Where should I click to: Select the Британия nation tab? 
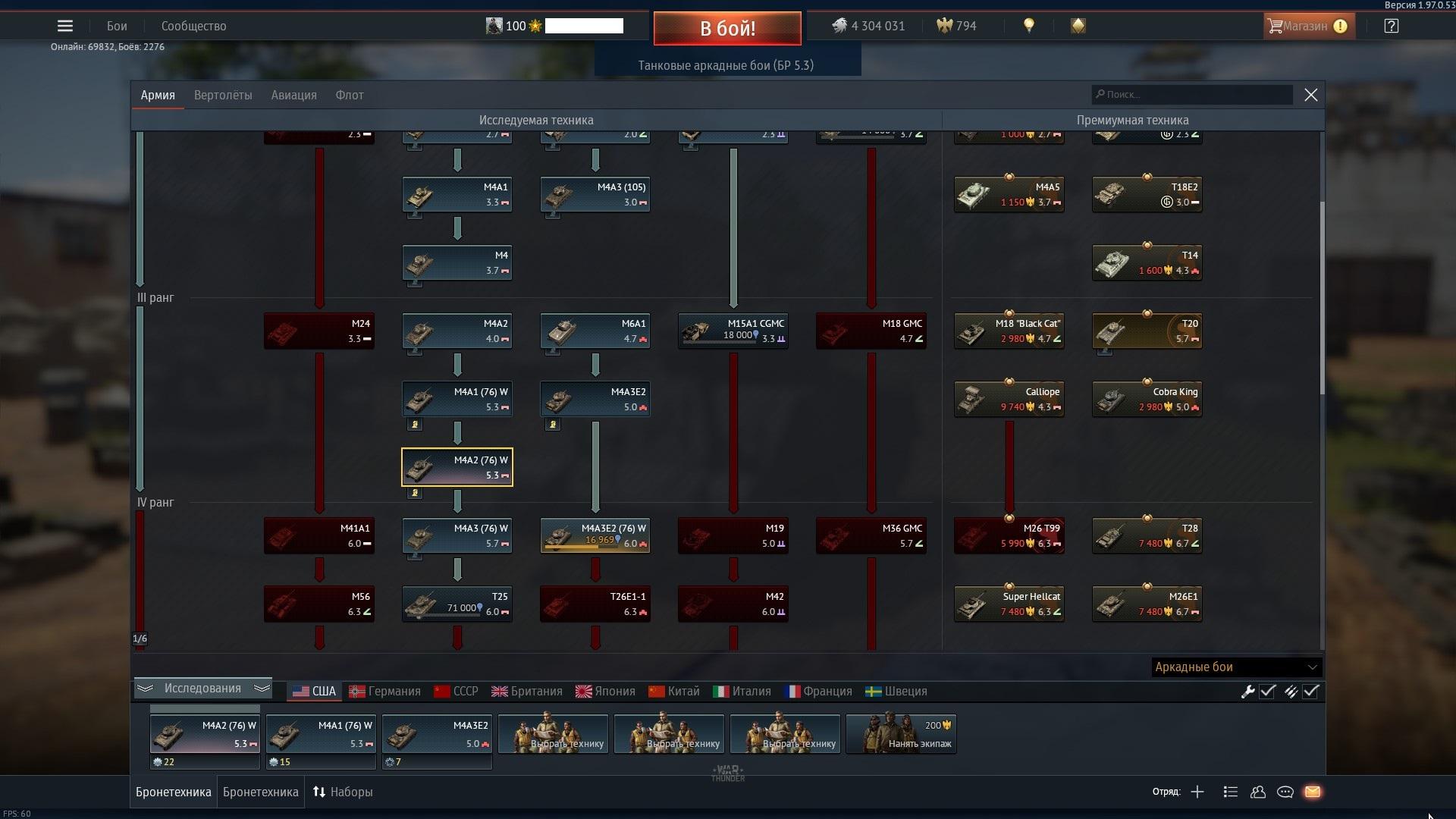[x=527, y=692]
